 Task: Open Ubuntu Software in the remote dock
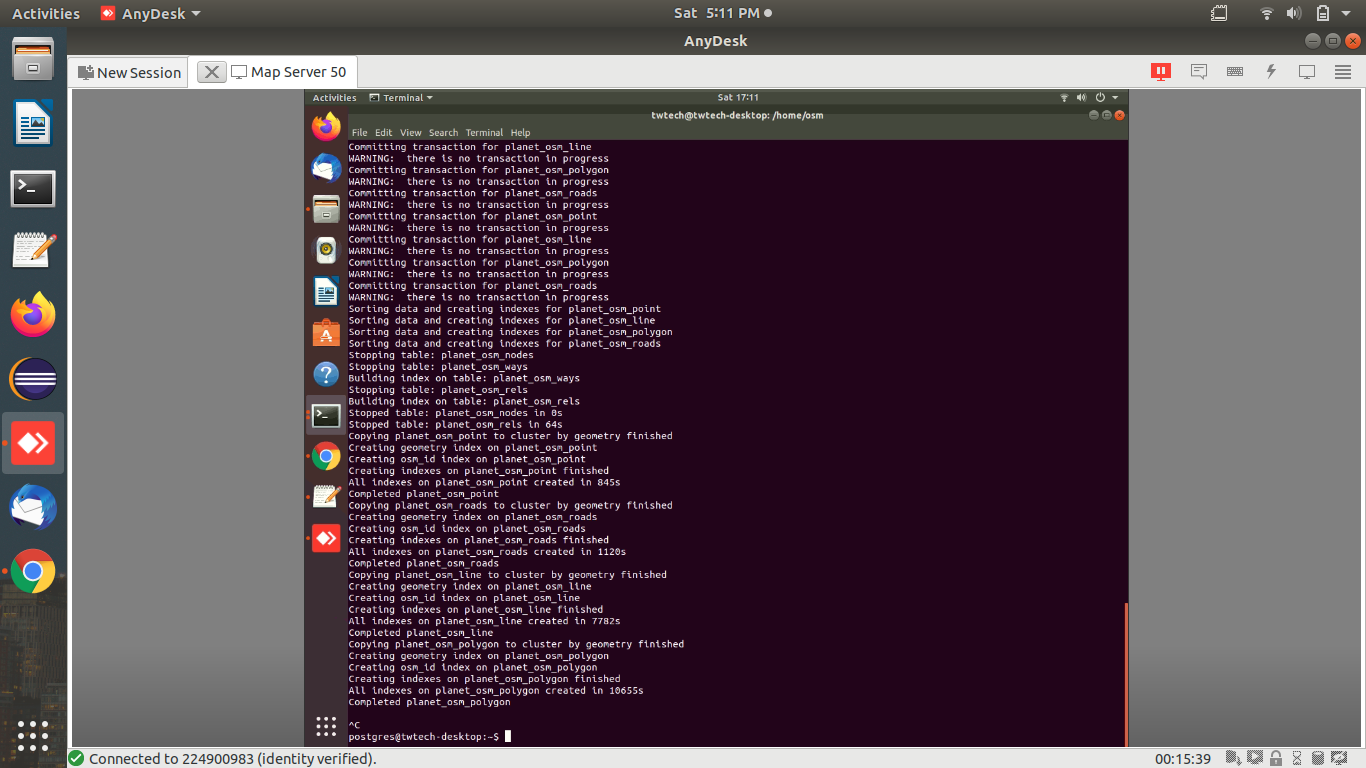pyautogui.click(x=326, y=333)
